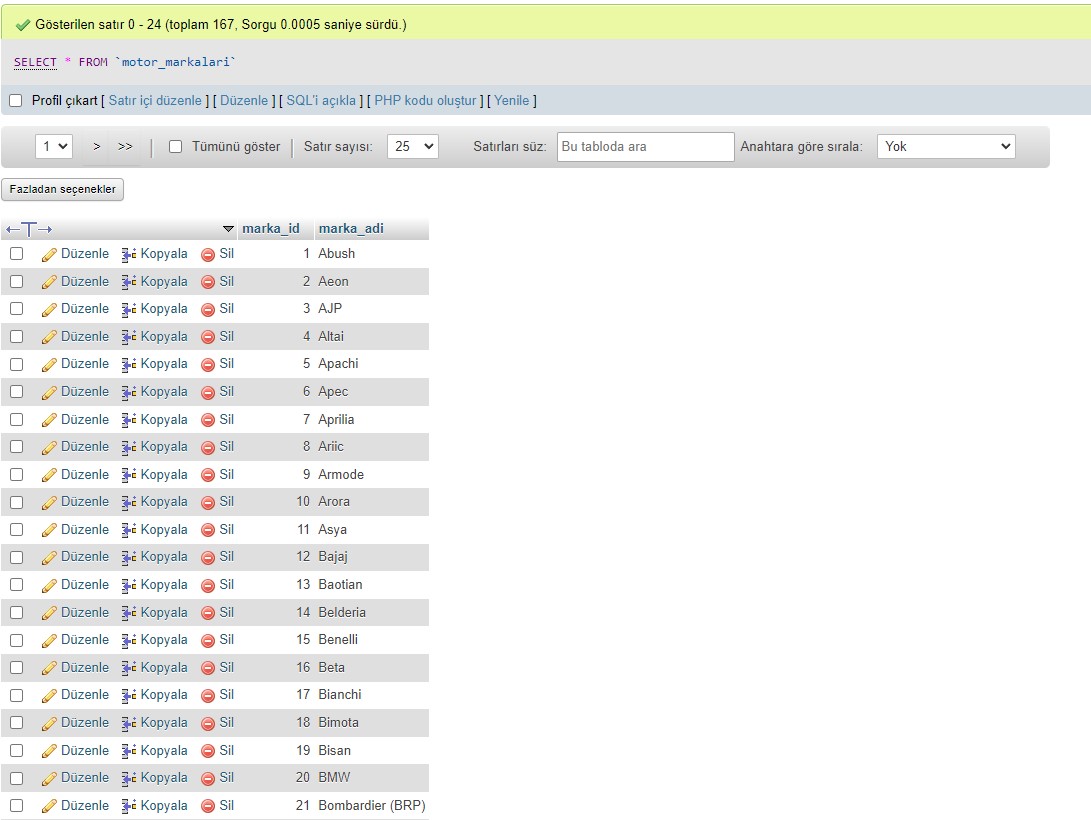Select the checkbox for the Aprilia row
This screenshot has width=1091, height=820.
click(x=16, y=419)
